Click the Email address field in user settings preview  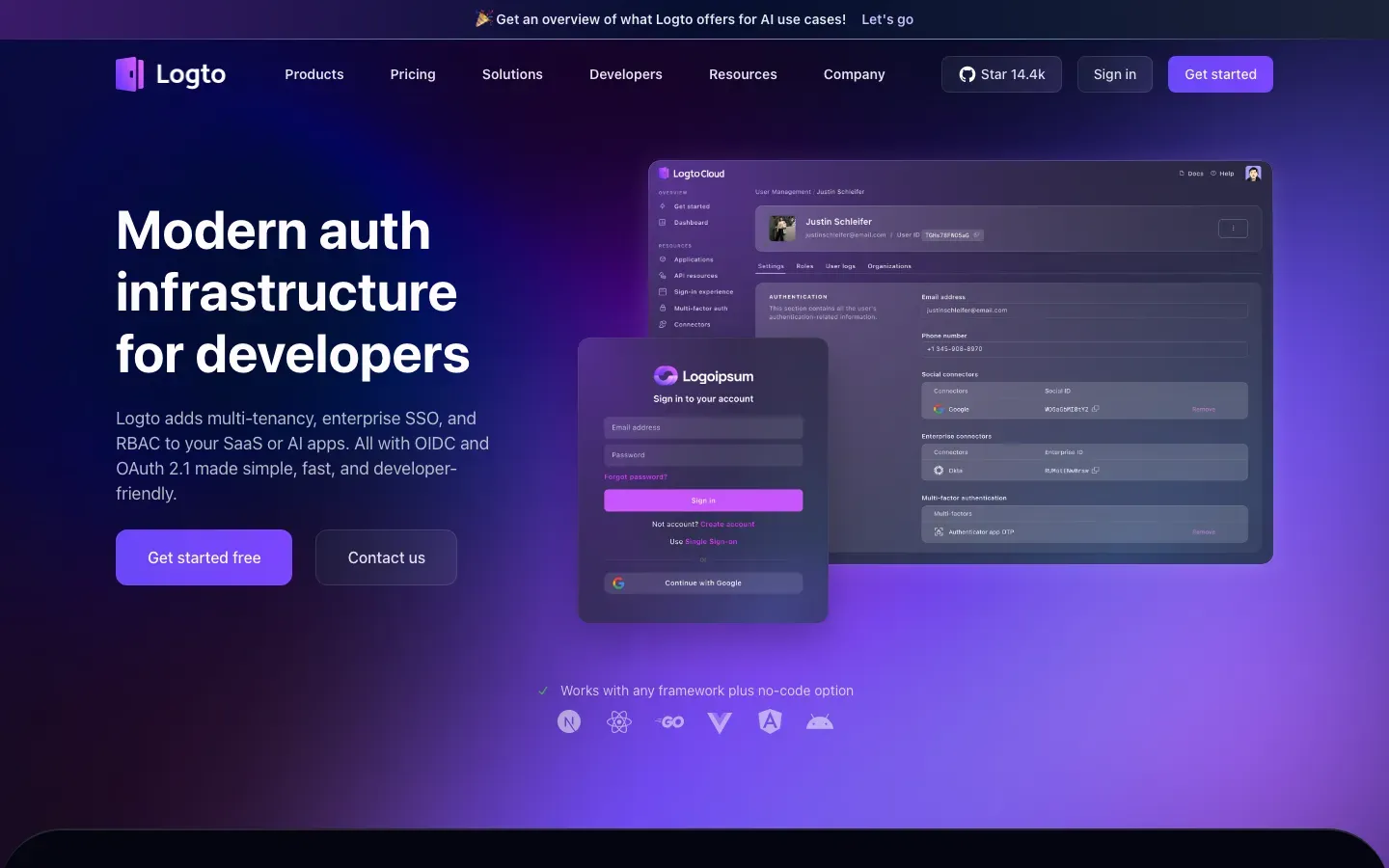click(x=1084, y=311)
